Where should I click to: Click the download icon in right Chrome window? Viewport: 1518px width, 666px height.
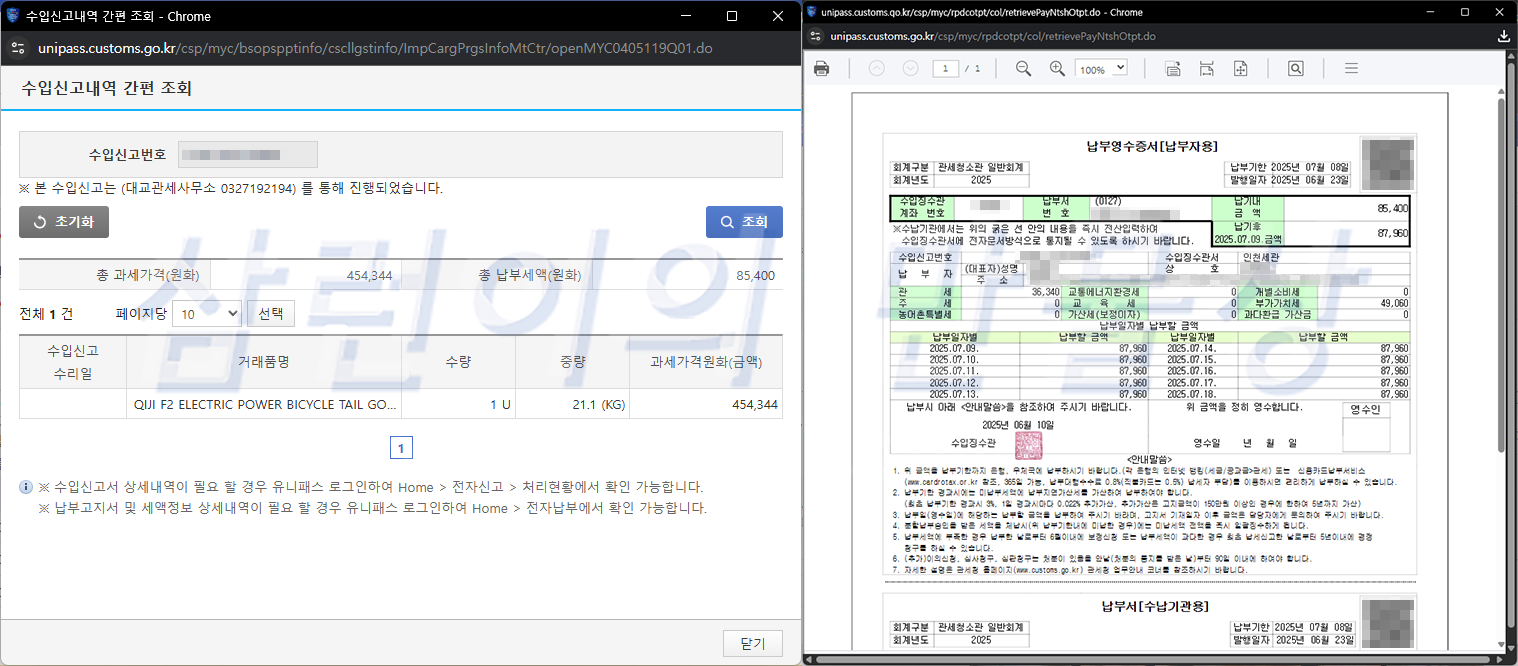(1504, 36)
